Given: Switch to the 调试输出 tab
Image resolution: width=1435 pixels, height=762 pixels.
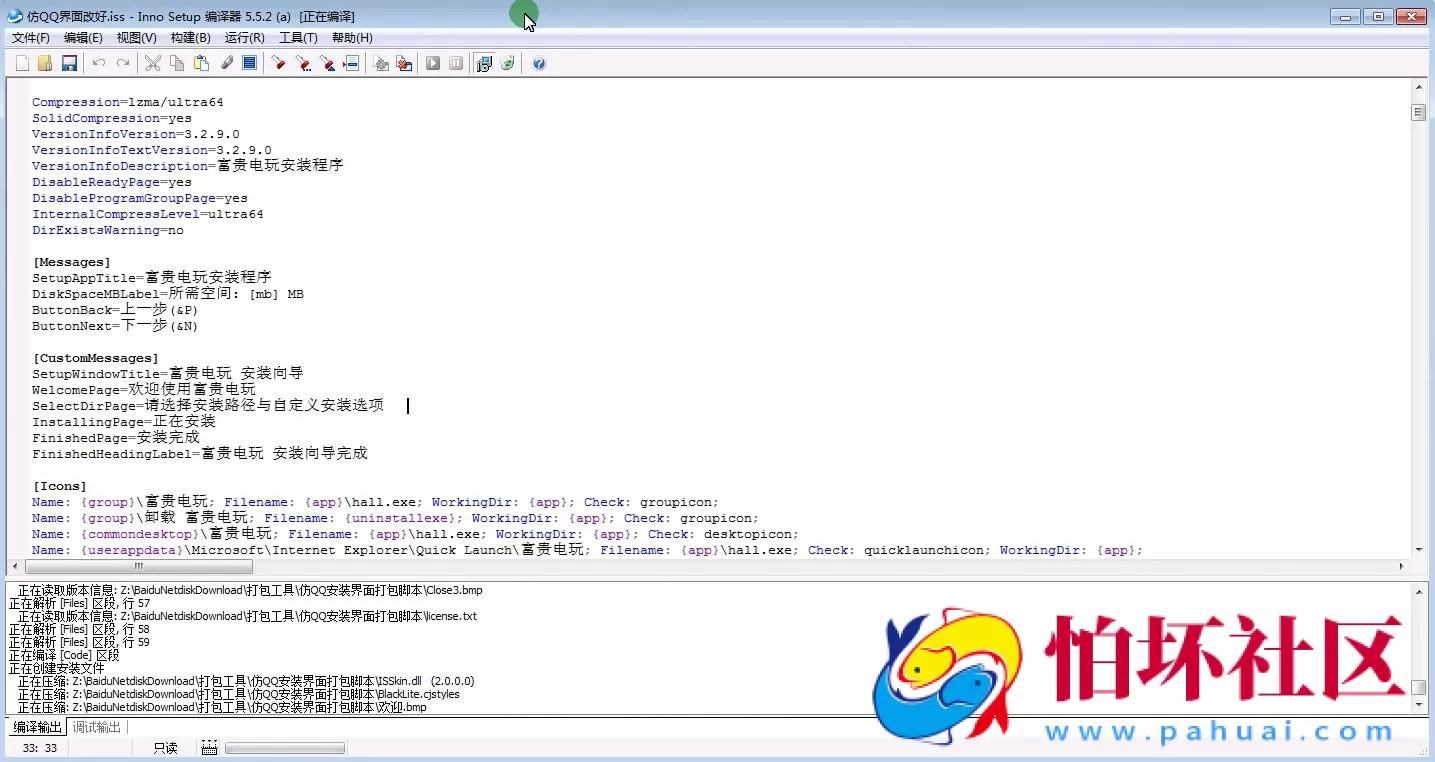Looking at the screenshot, I should click(97, 727).
